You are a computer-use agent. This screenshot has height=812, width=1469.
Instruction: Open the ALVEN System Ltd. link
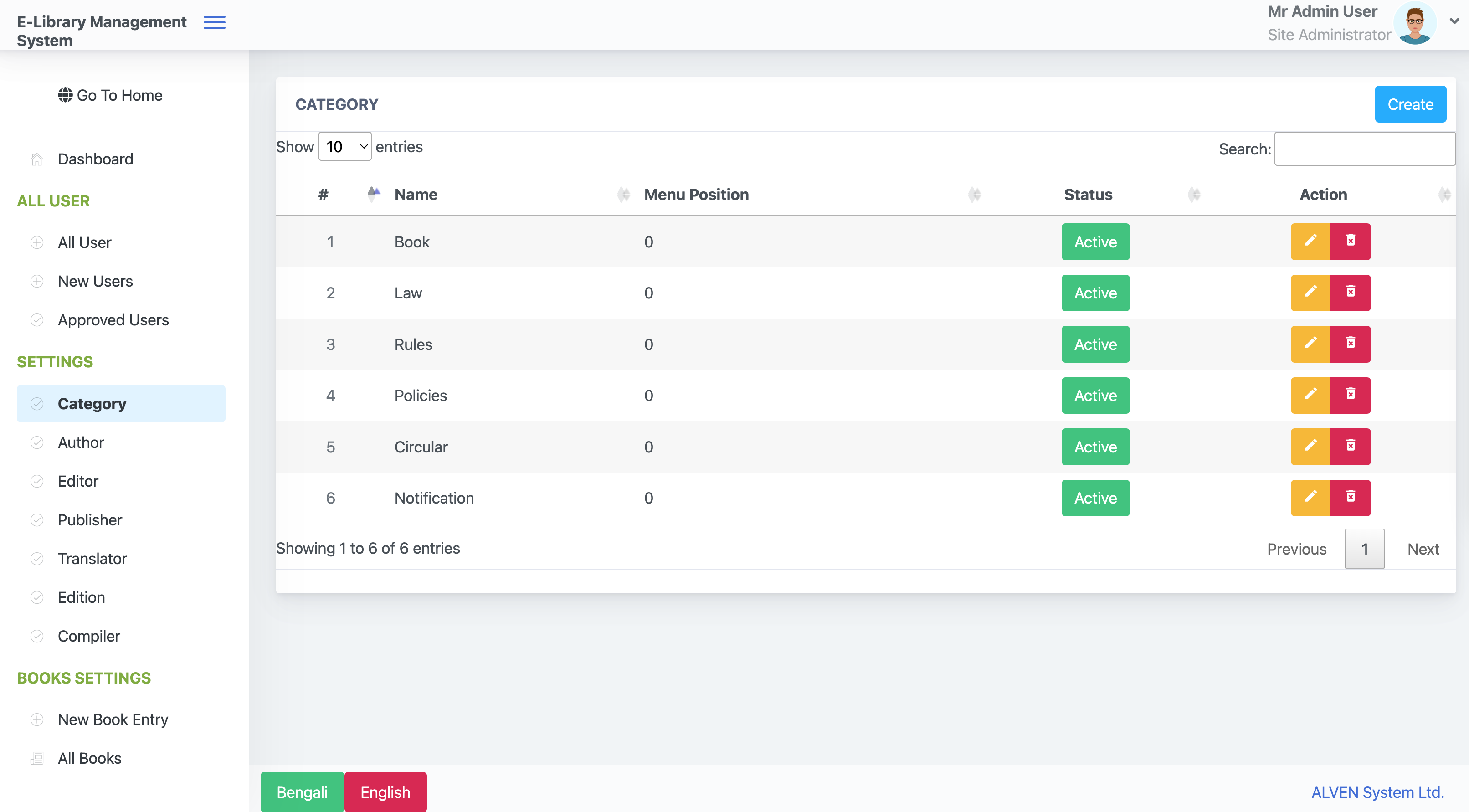click(x=1377, y=792)
